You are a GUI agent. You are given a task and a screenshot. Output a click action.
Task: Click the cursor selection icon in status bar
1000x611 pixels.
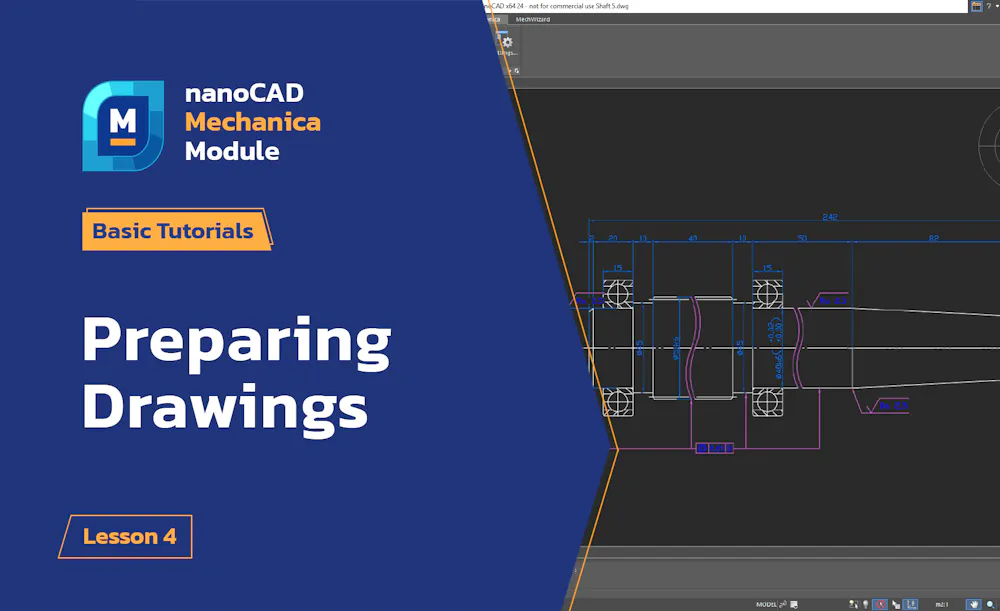click(896, 604)
